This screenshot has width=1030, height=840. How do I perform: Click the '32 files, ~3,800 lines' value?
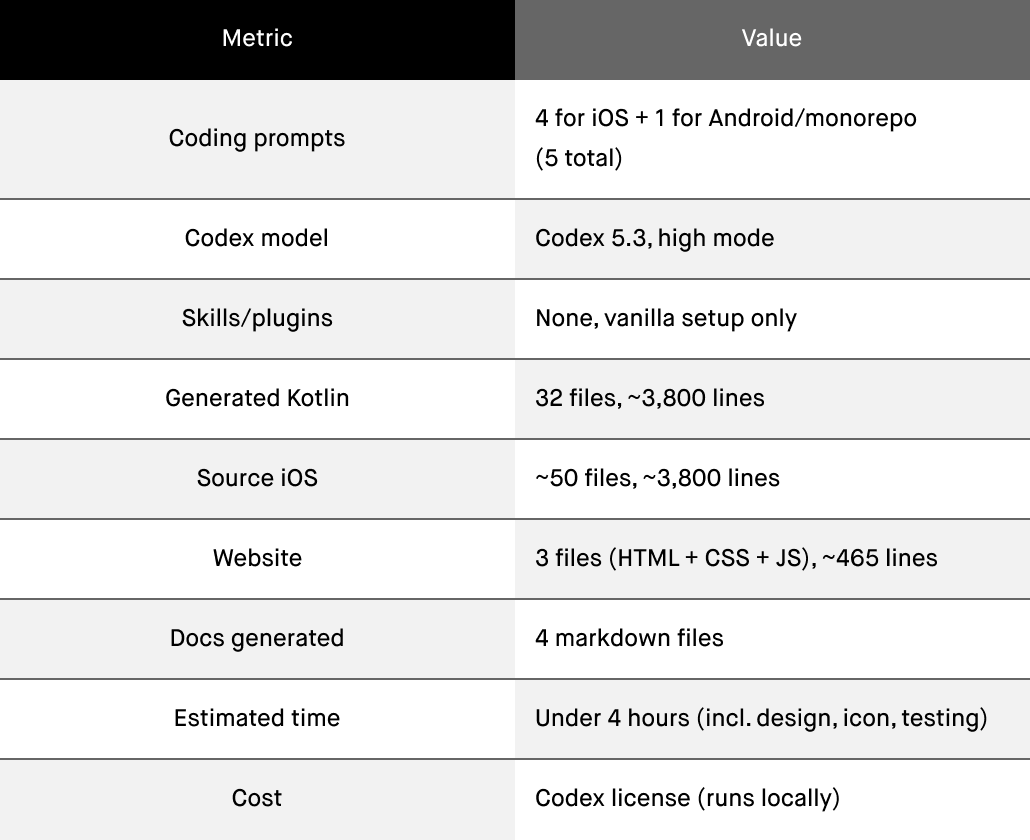click(650, 399)
